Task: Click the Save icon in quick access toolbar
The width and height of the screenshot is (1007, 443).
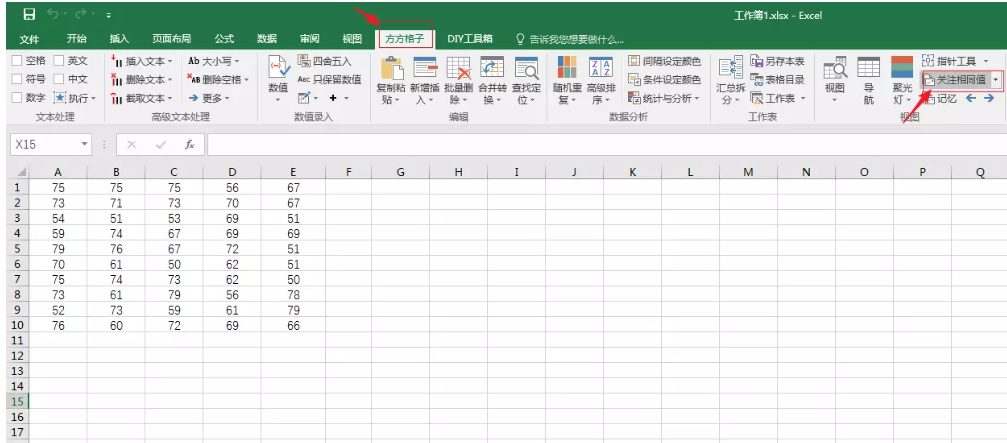Action: coord(29,14)
